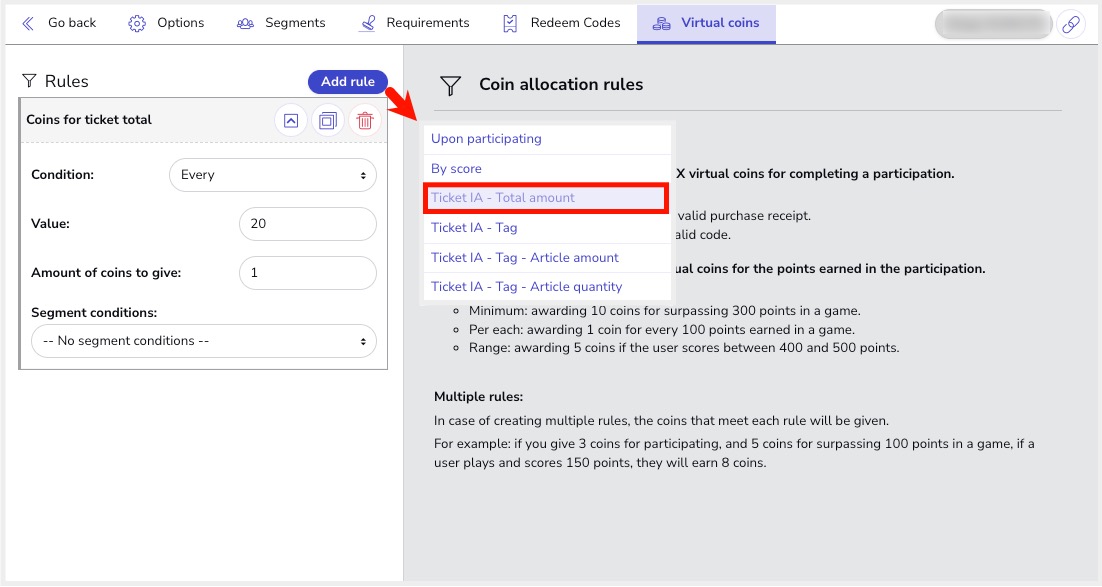The height and width of the screenshot is (587, 1102).
Task: Delete the rule with trash icon
Action: [x=365, y=121]
